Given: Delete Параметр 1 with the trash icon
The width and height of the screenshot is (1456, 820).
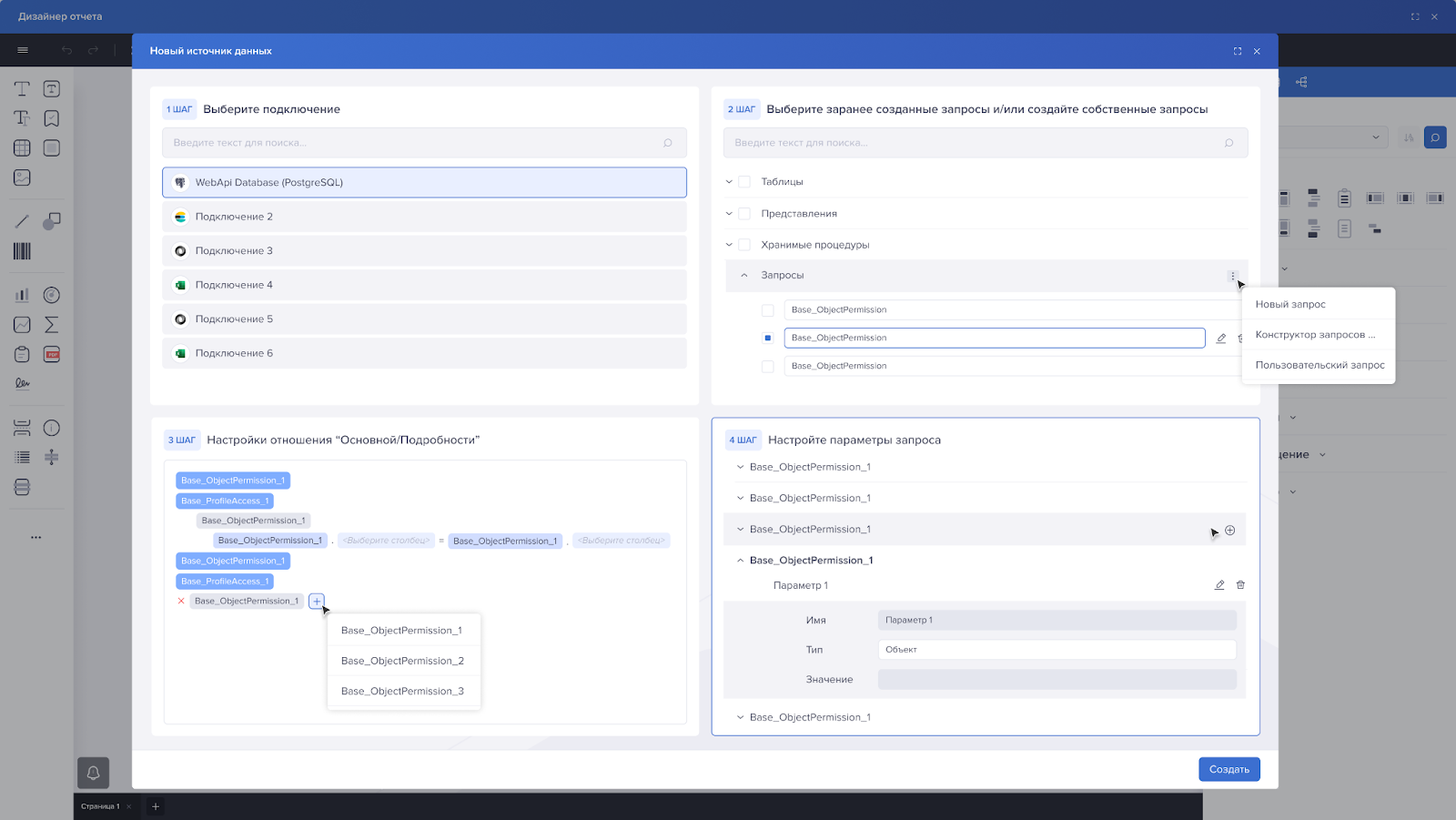Looking at the screenshot, I should coord(1240,585).
